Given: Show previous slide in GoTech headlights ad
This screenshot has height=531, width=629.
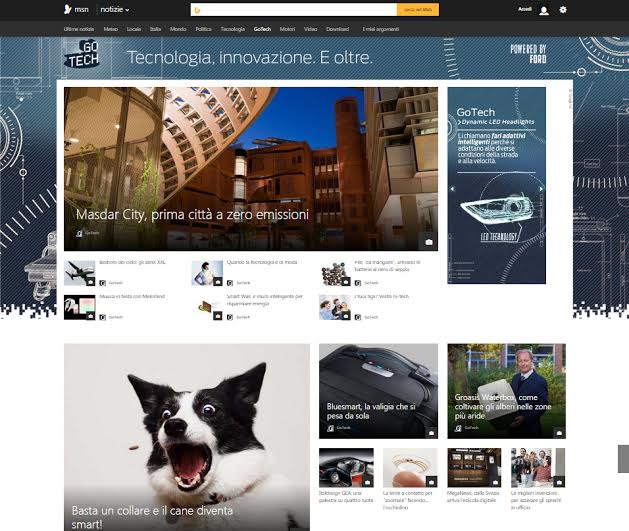Looking at the screenshot, I should (x=452, y=189).
